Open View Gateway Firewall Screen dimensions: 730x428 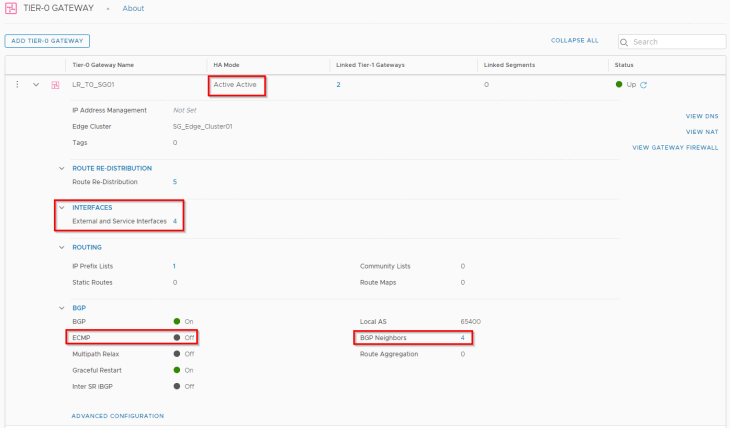pos(675,147)
